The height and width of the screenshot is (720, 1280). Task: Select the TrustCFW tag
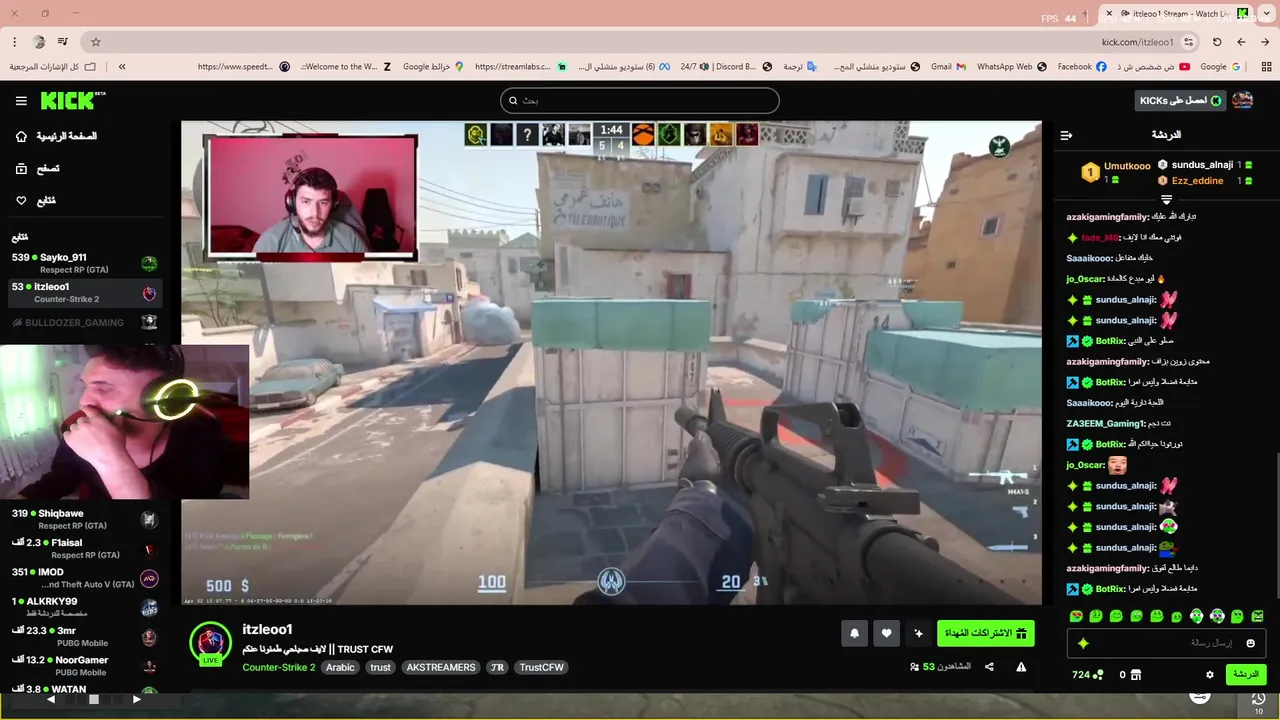541,667
